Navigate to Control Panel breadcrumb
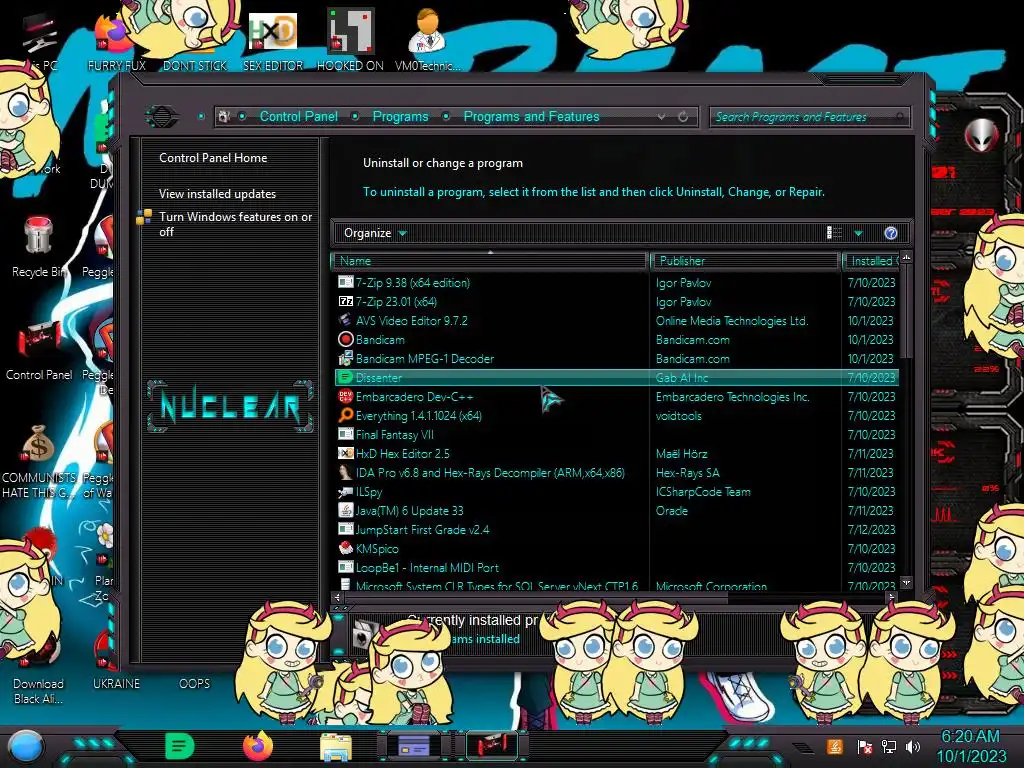The width and height of the screenshot is (1024, 768). pyautogui.click(x=298, y=116)
